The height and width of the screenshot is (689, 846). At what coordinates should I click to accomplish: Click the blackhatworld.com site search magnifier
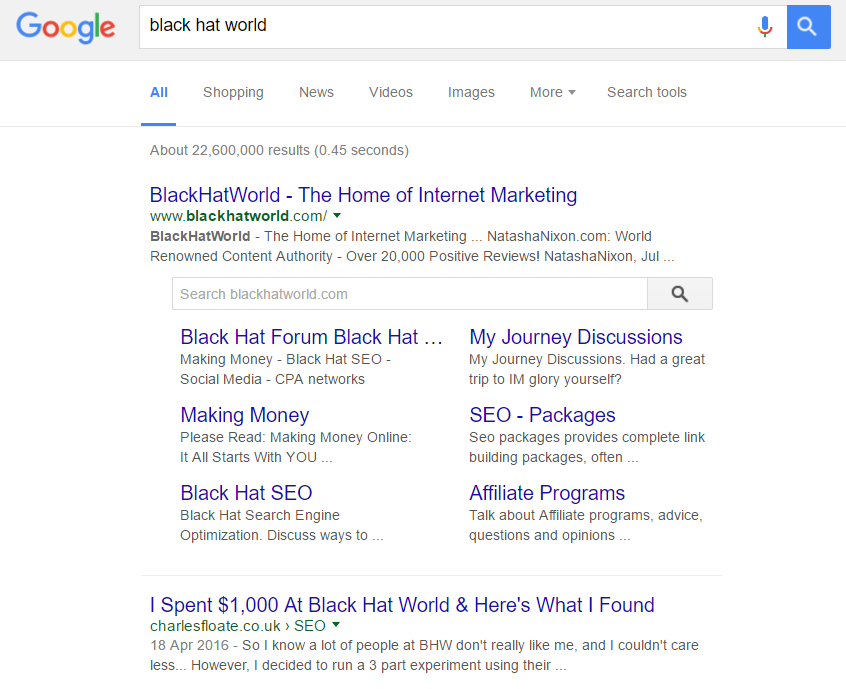coord(680,294)
